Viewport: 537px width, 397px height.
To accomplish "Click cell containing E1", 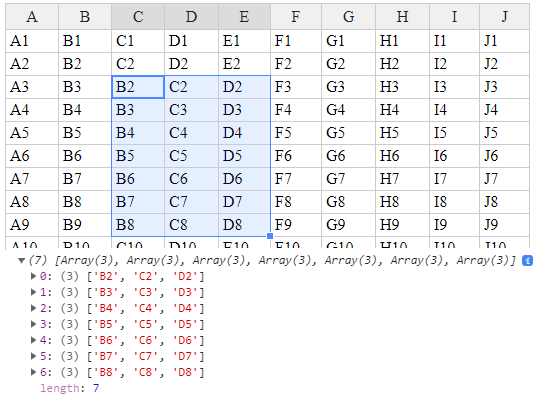I will point(244,41).
